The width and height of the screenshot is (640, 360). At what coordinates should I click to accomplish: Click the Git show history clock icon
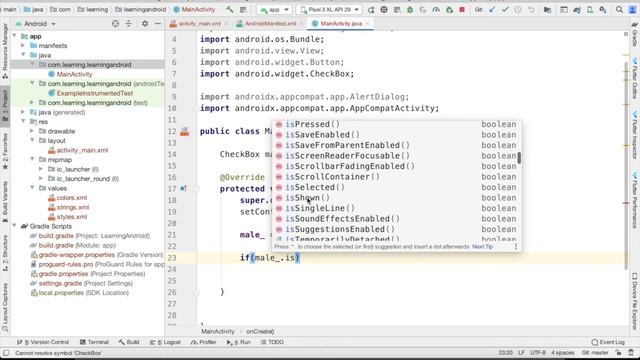[x=518, y=9]
